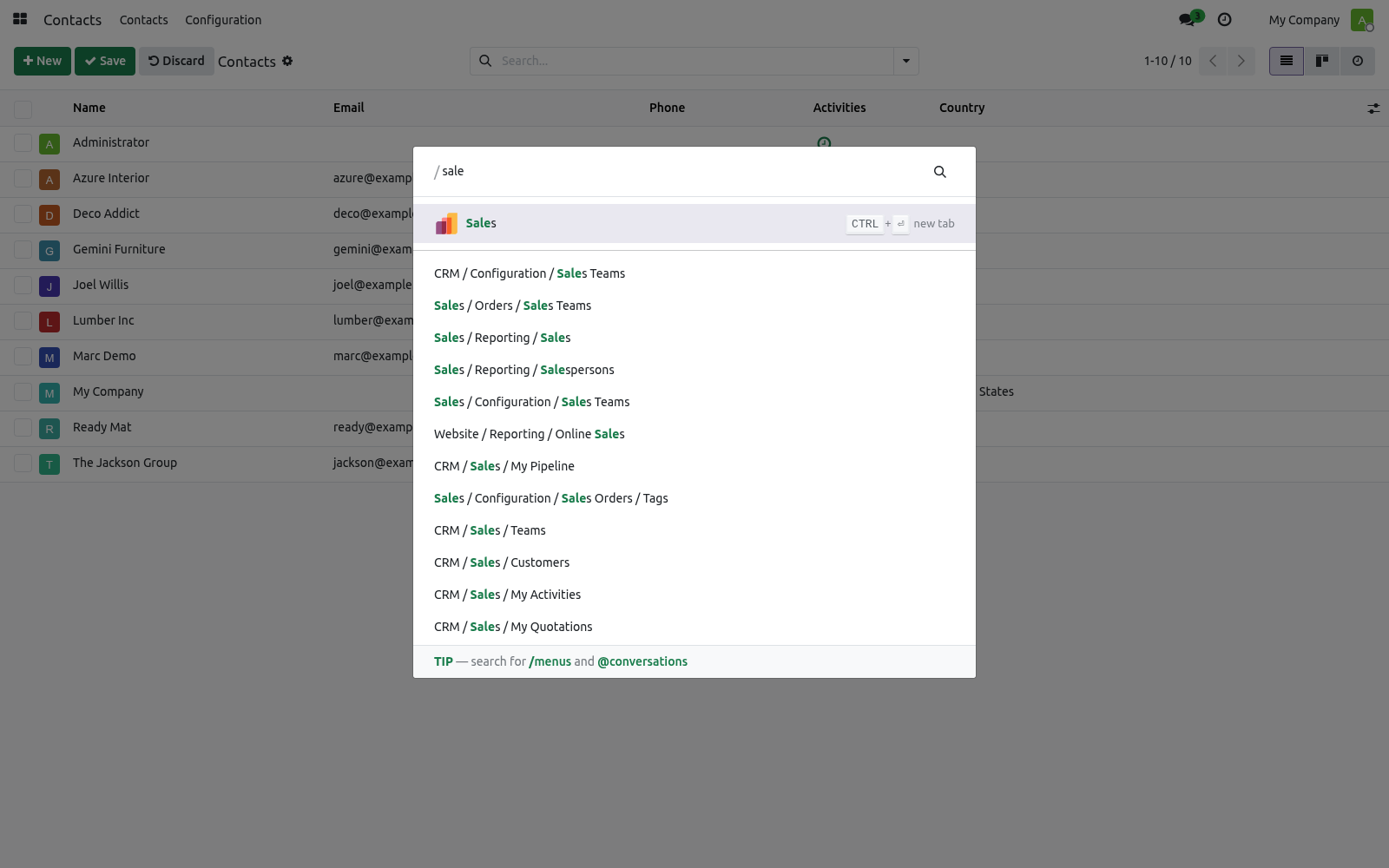Click search magnifier in Contacts search bar
Image resolution: width=1389 pixels, height=868 pixels.
coord(485,61)
